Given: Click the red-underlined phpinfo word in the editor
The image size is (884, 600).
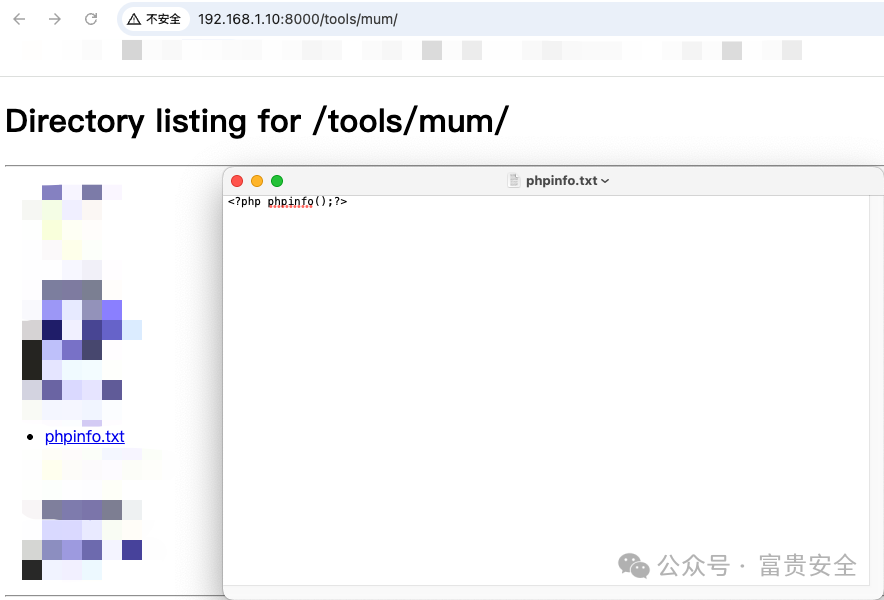Looking at the screenshot, I should tap(291, 202).
